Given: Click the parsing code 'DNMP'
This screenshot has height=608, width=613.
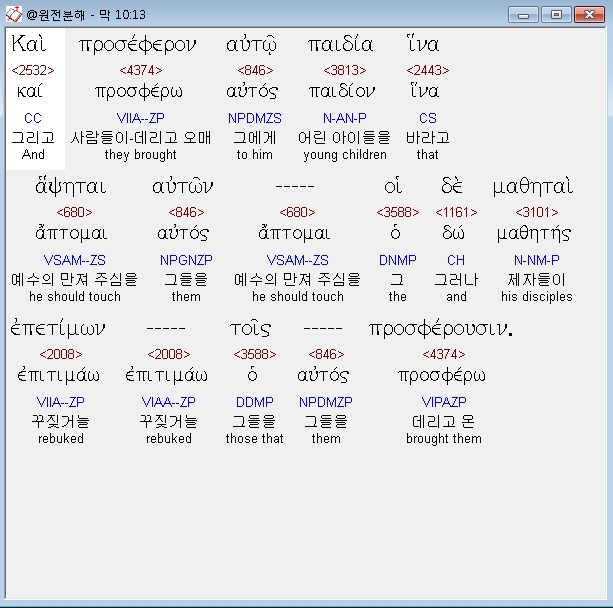Looking at the screenshot, I should click(x=398, y=260).
